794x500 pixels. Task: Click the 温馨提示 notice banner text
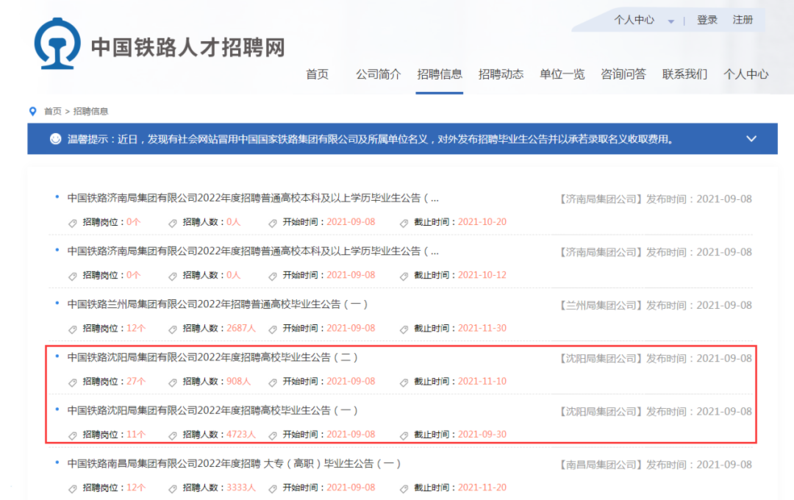click(x=370, y=139)
